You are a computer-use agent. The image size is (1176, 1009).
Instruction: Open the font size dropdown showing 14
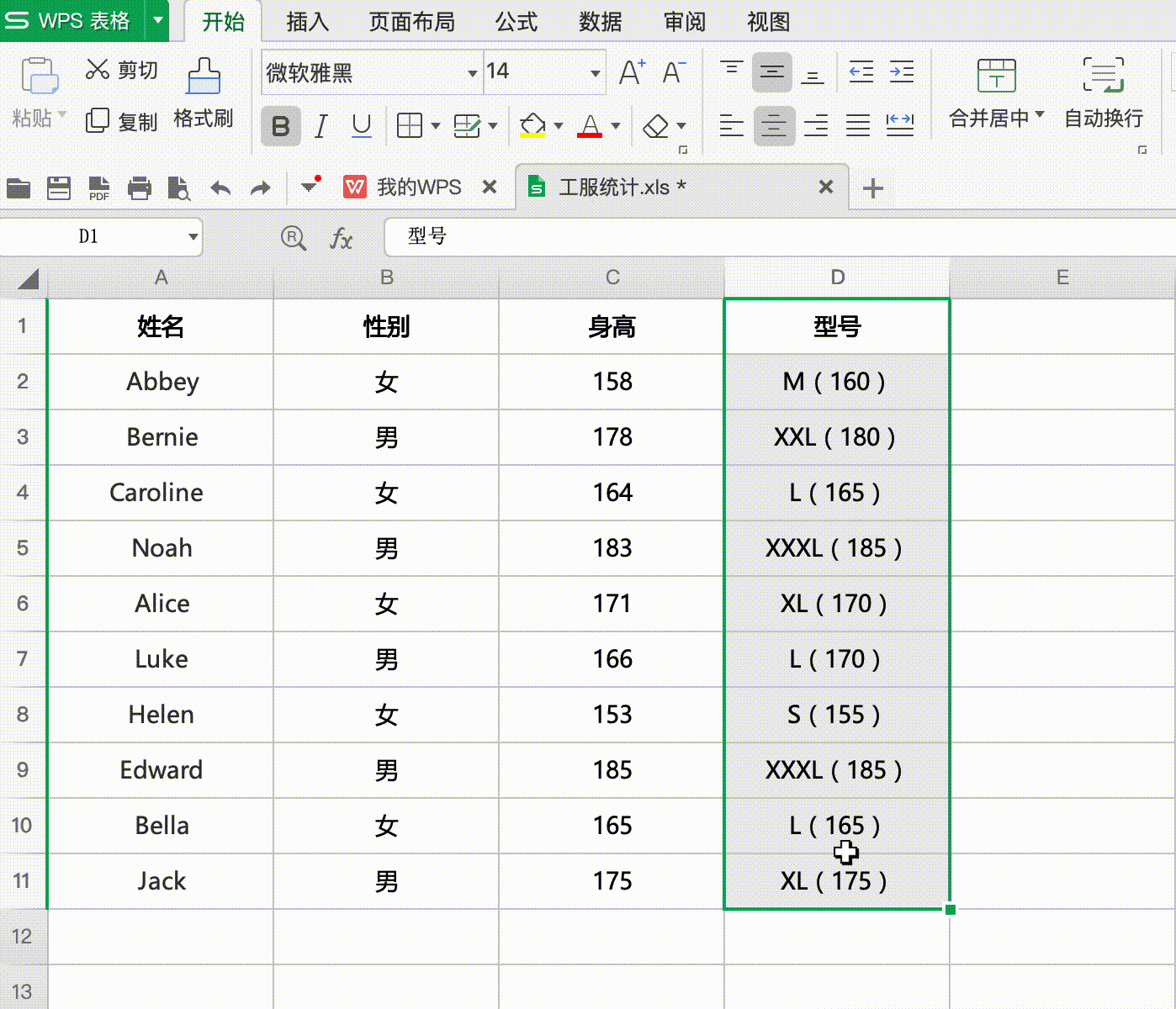point(595,73)
